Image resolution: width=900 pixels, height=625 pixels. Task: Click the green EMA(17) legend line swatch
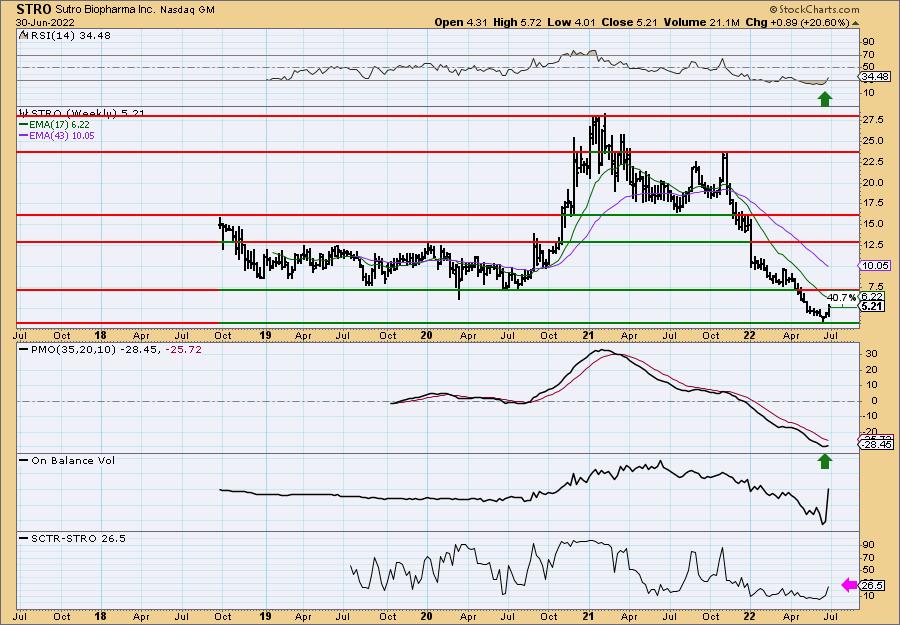(24, 125)
